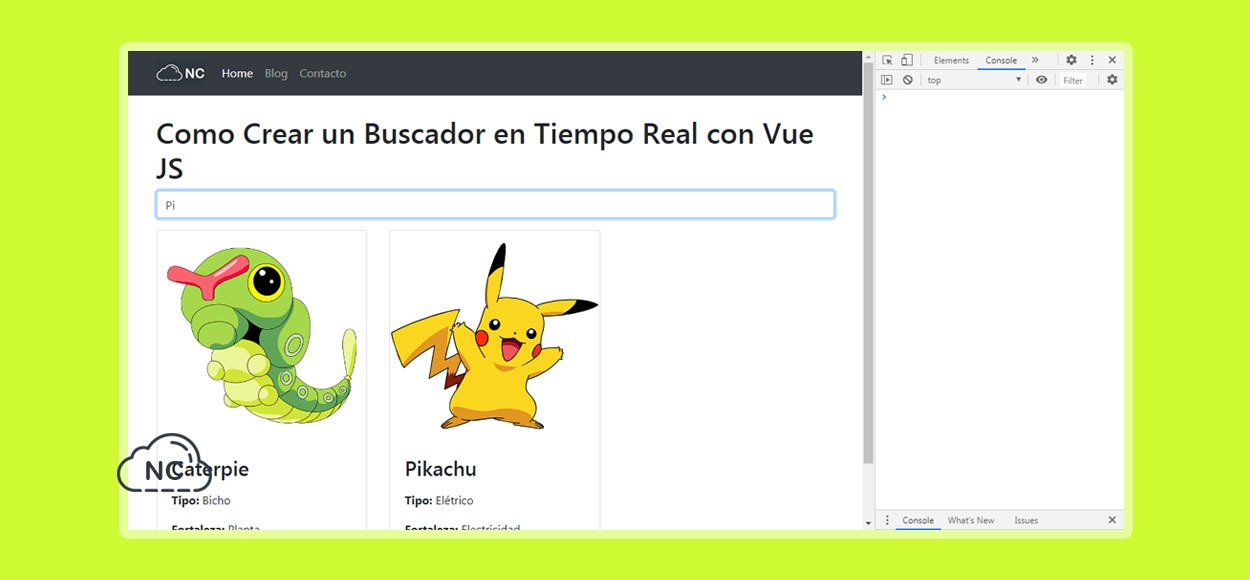The image size is (1250, 580).
Task: Click the search box containing 'Pi'
Action: pos(495,205)
